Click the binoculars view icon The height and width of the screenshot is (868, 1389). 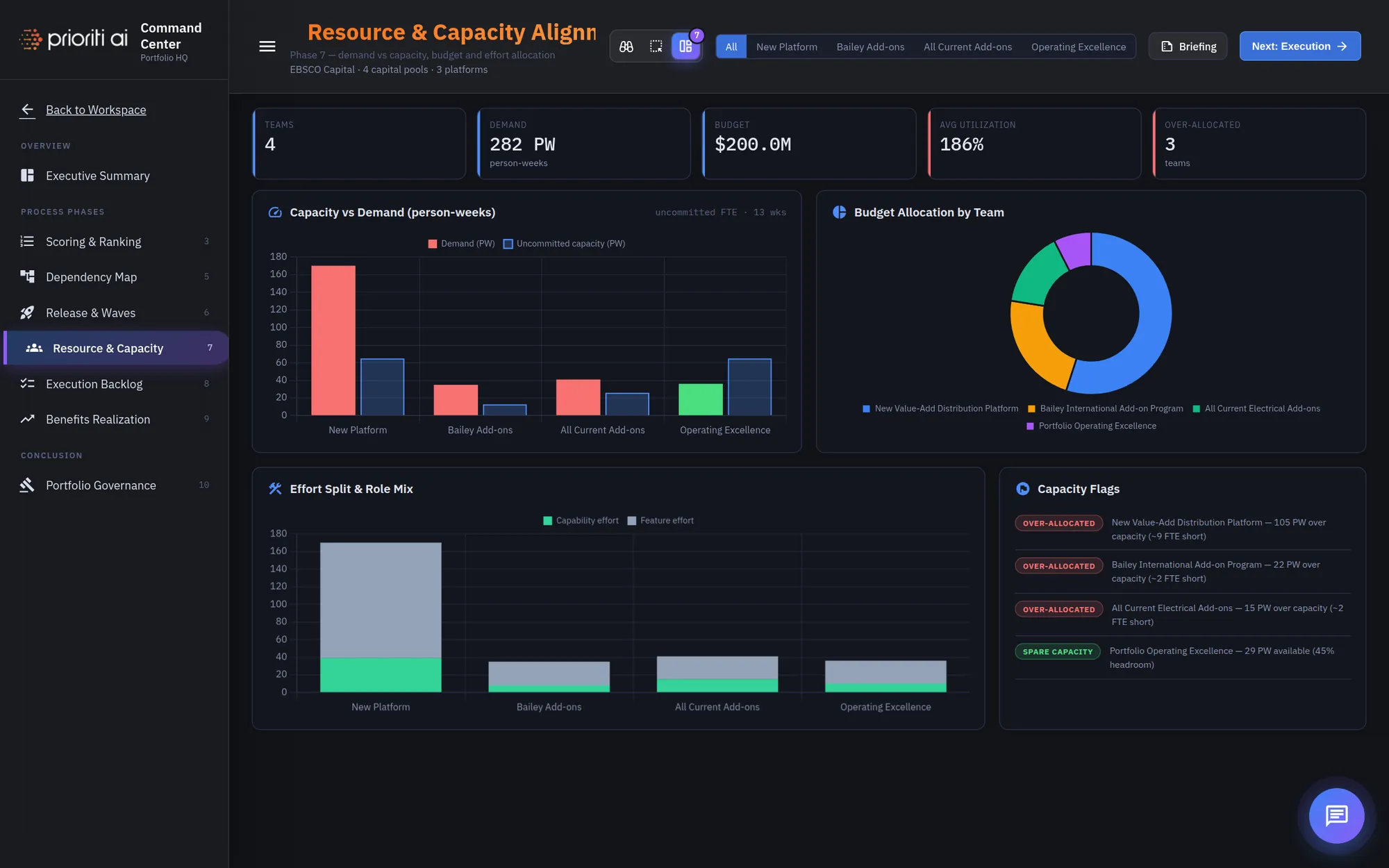626,47
